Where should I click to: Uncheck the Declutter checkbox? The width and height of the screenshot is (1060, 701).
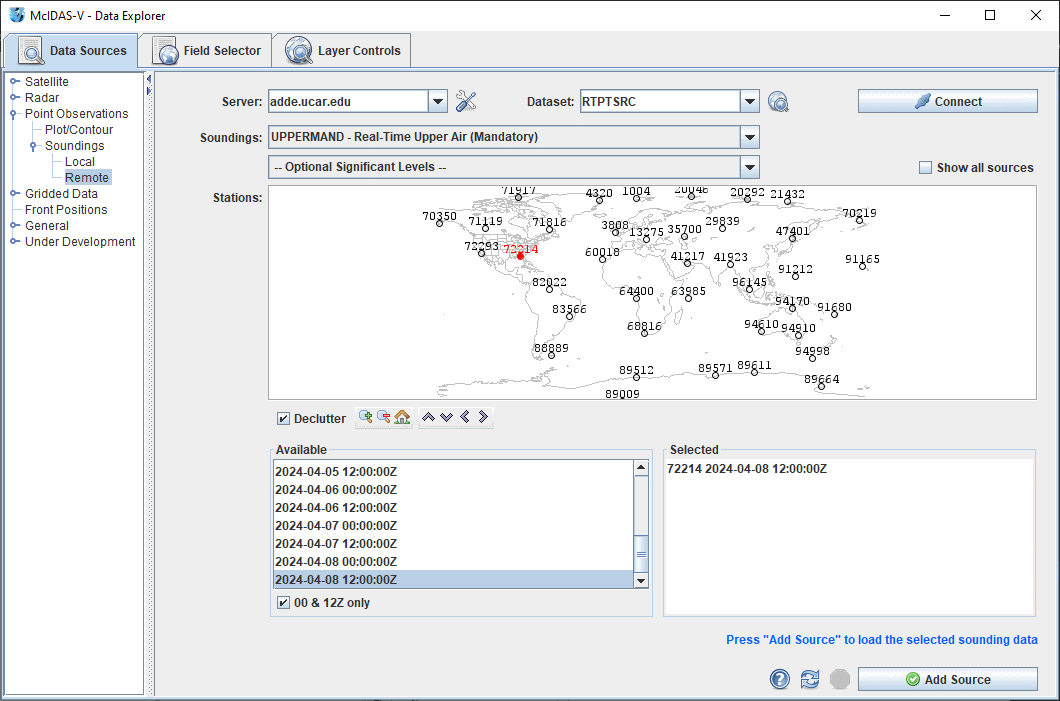click(x=283, y=418)
